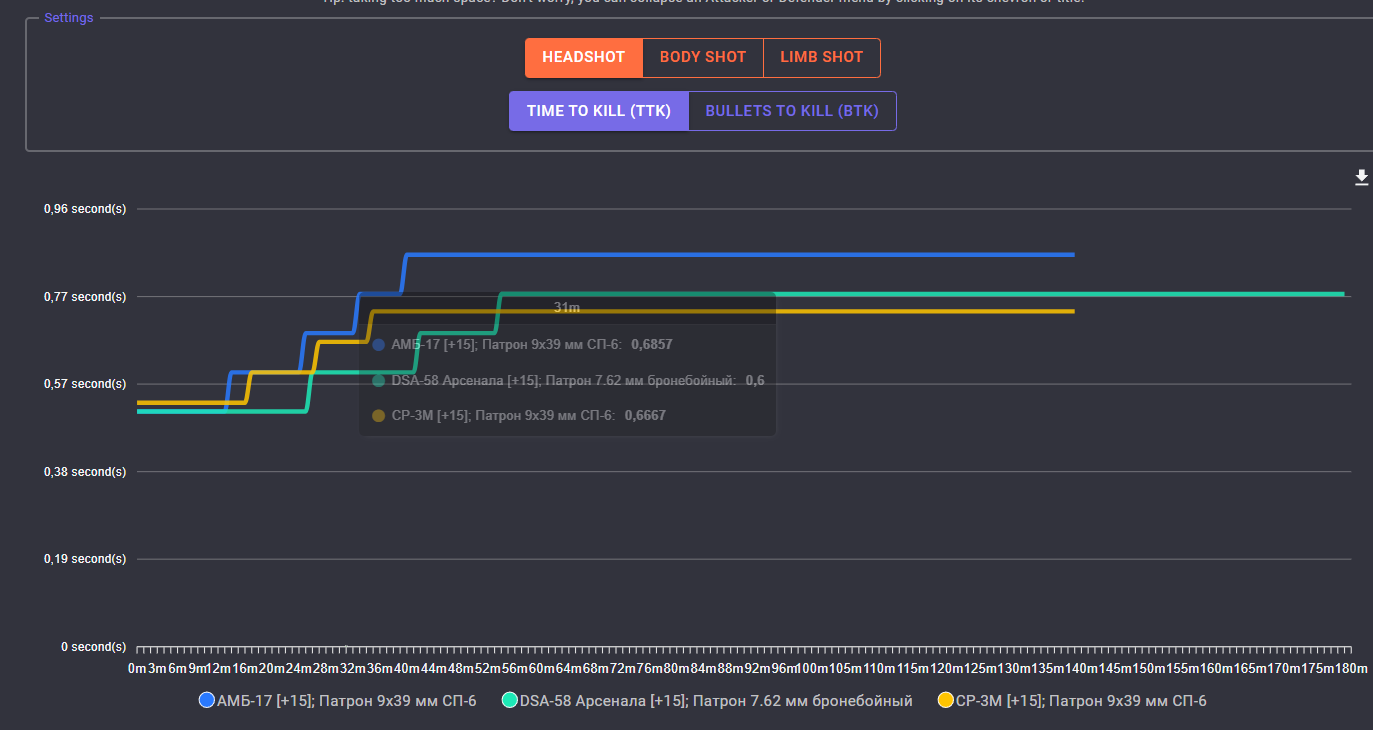Switch to BULLETS TO KILL (BTK) mode
Viewport: 1373px width, 730px height.
point(792,111)
